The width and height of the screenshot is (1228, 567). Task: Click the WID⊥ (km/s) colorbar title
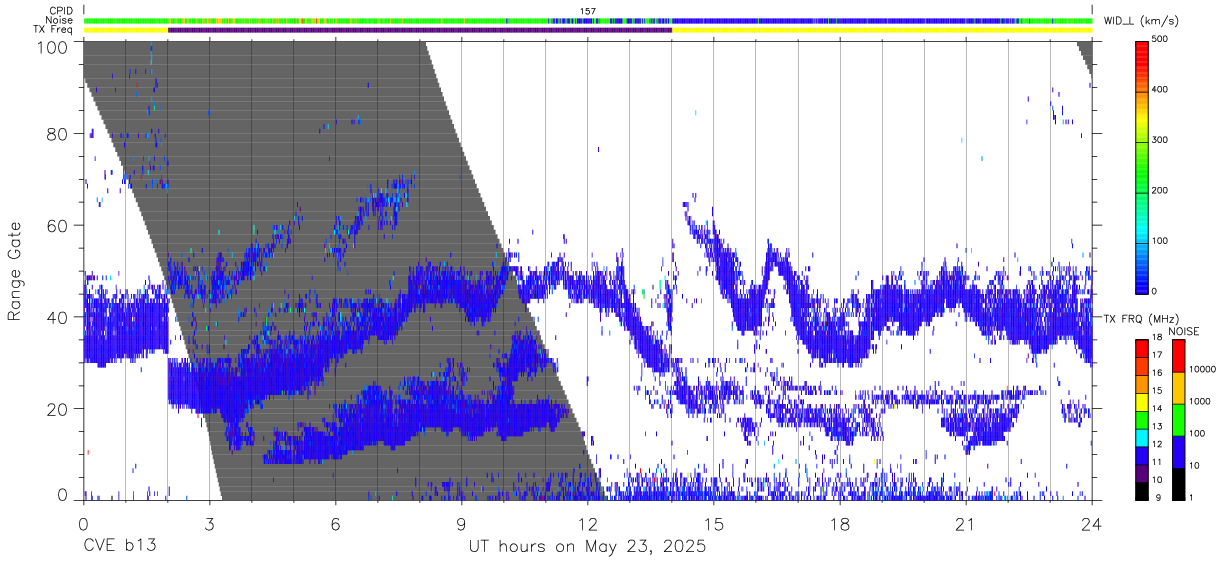click(1142, 21)
